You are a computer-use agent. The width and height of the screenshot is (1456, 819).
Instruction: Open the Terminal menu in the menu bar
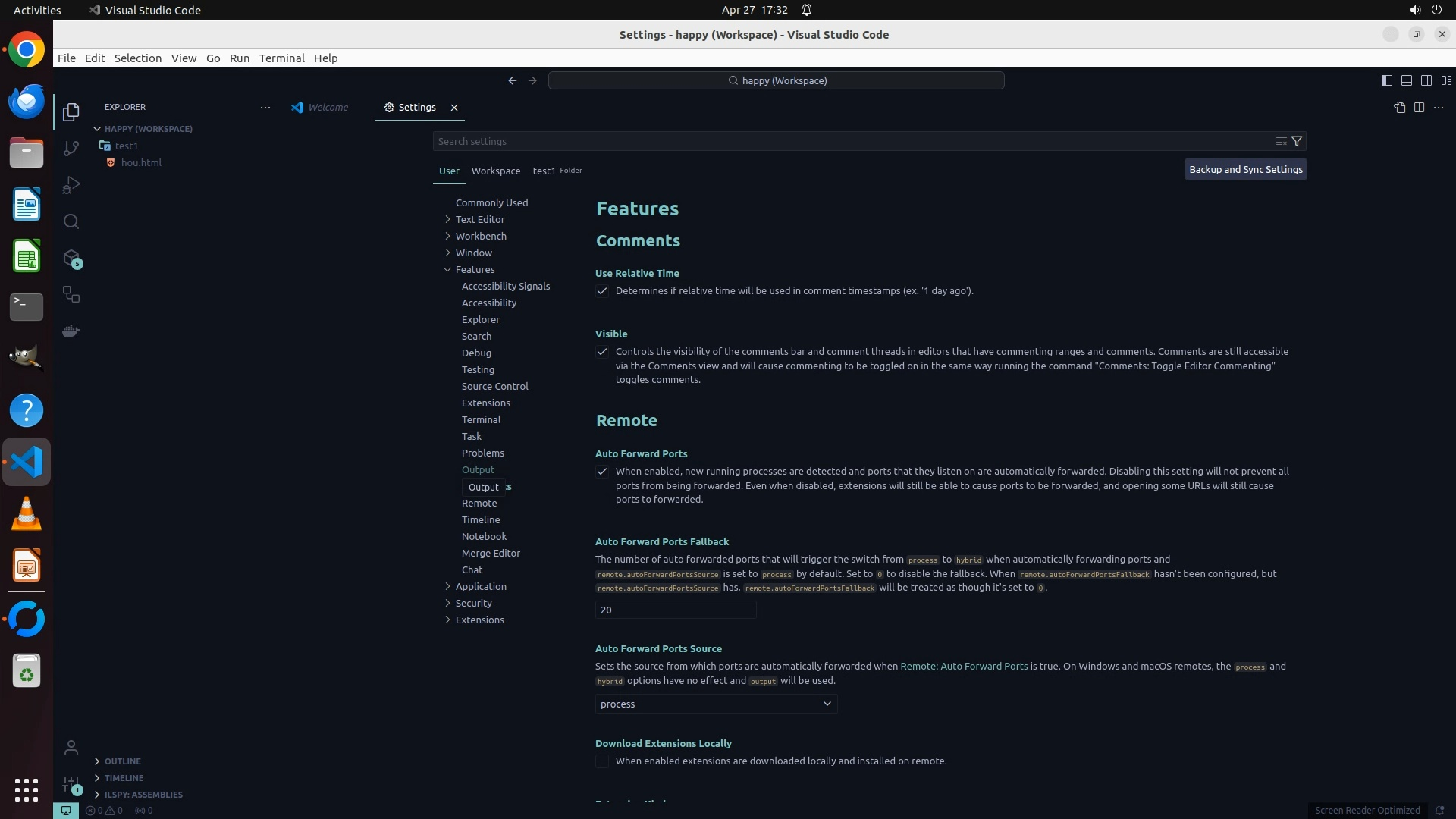click(x=281, y=58)
